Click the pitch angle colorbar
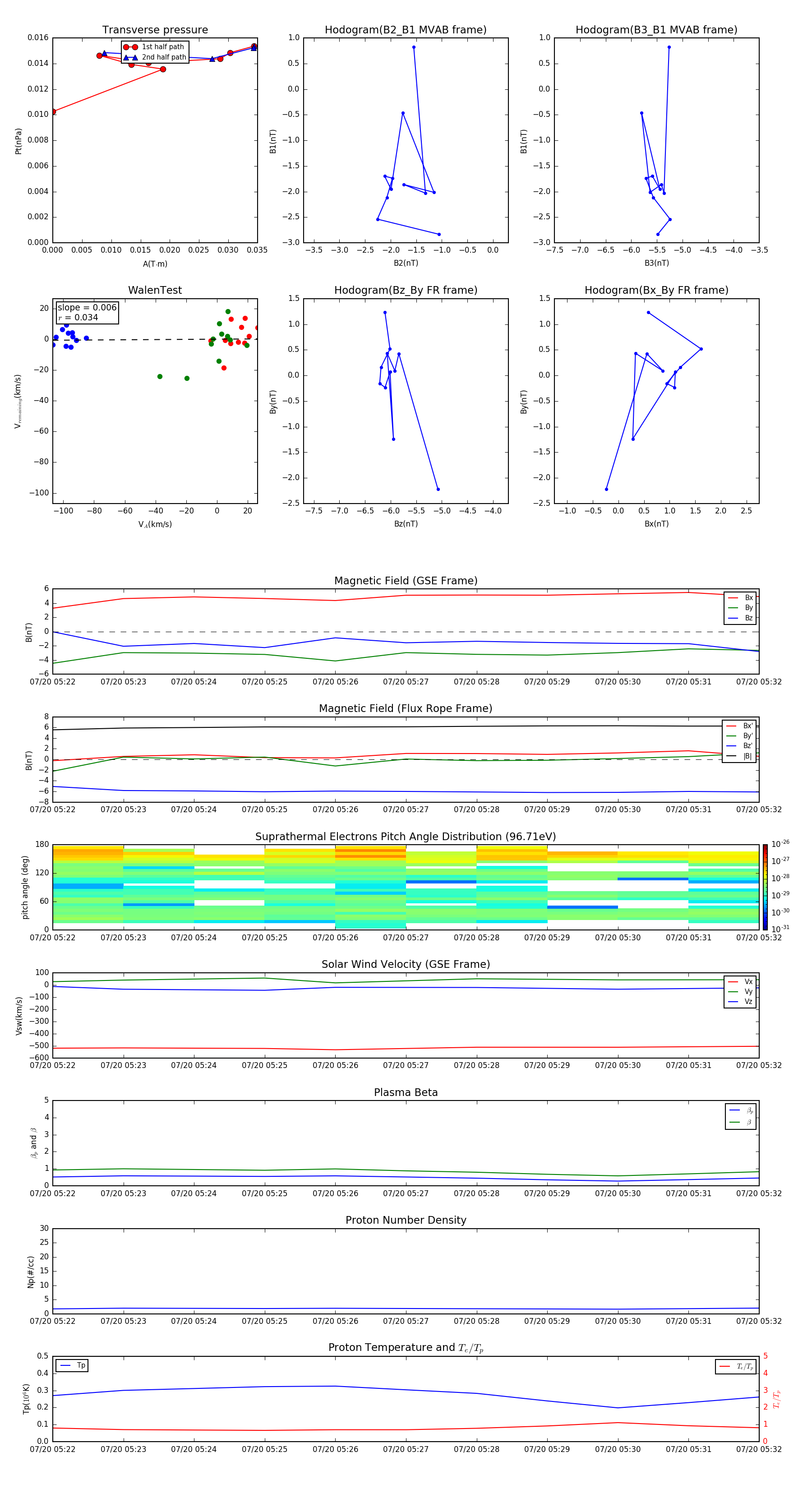This screenshot has width=812, height=1489. (x=765, y=887)
